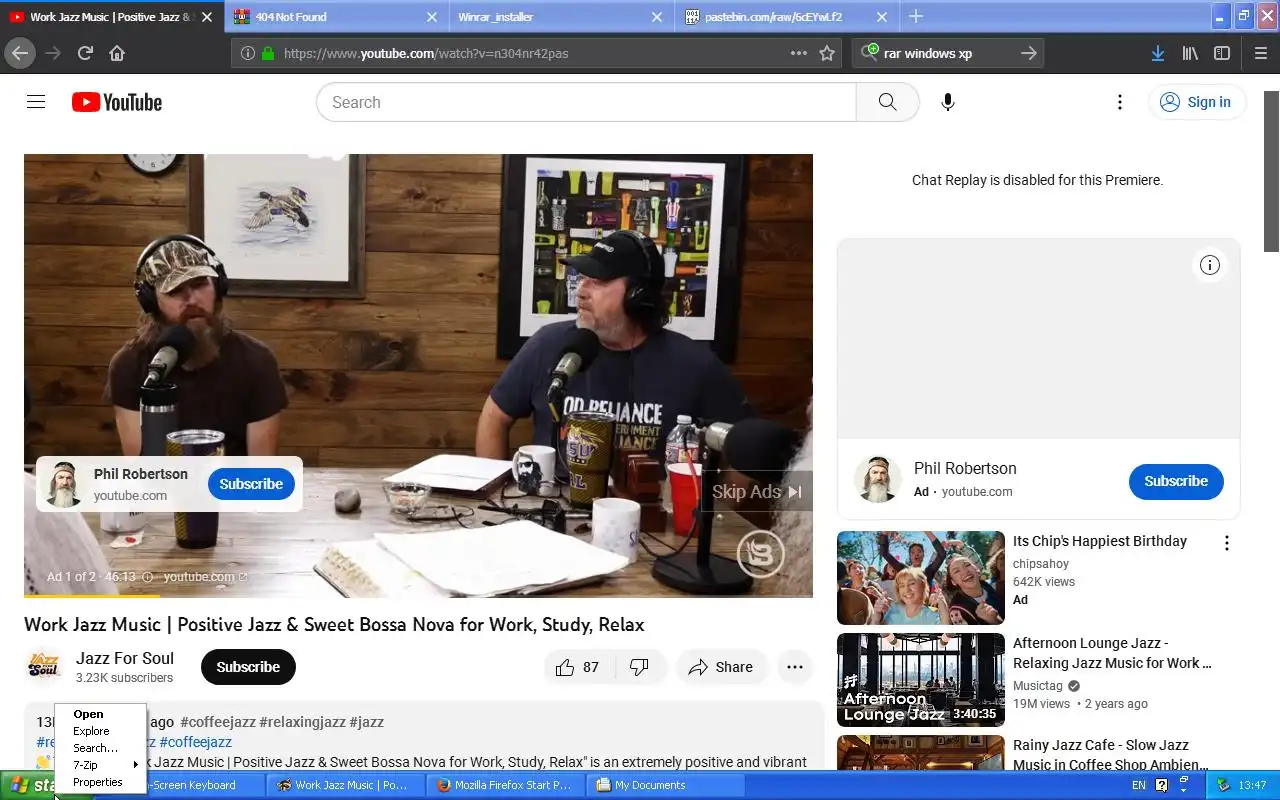Open My Documents from the taskbar
1280x800 pixels.
coord(665,785)
